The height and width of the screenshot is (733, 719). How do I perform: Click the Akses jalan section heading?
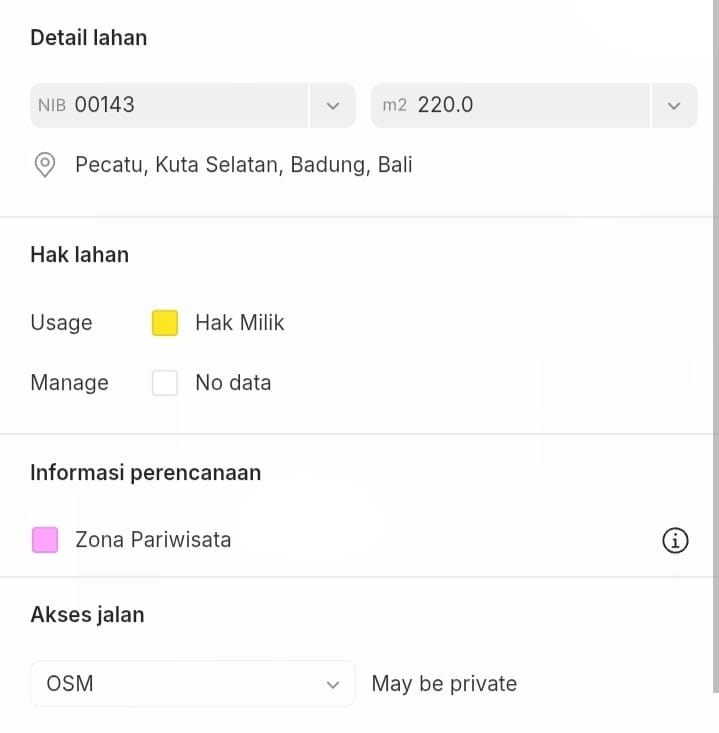point(87,615)
